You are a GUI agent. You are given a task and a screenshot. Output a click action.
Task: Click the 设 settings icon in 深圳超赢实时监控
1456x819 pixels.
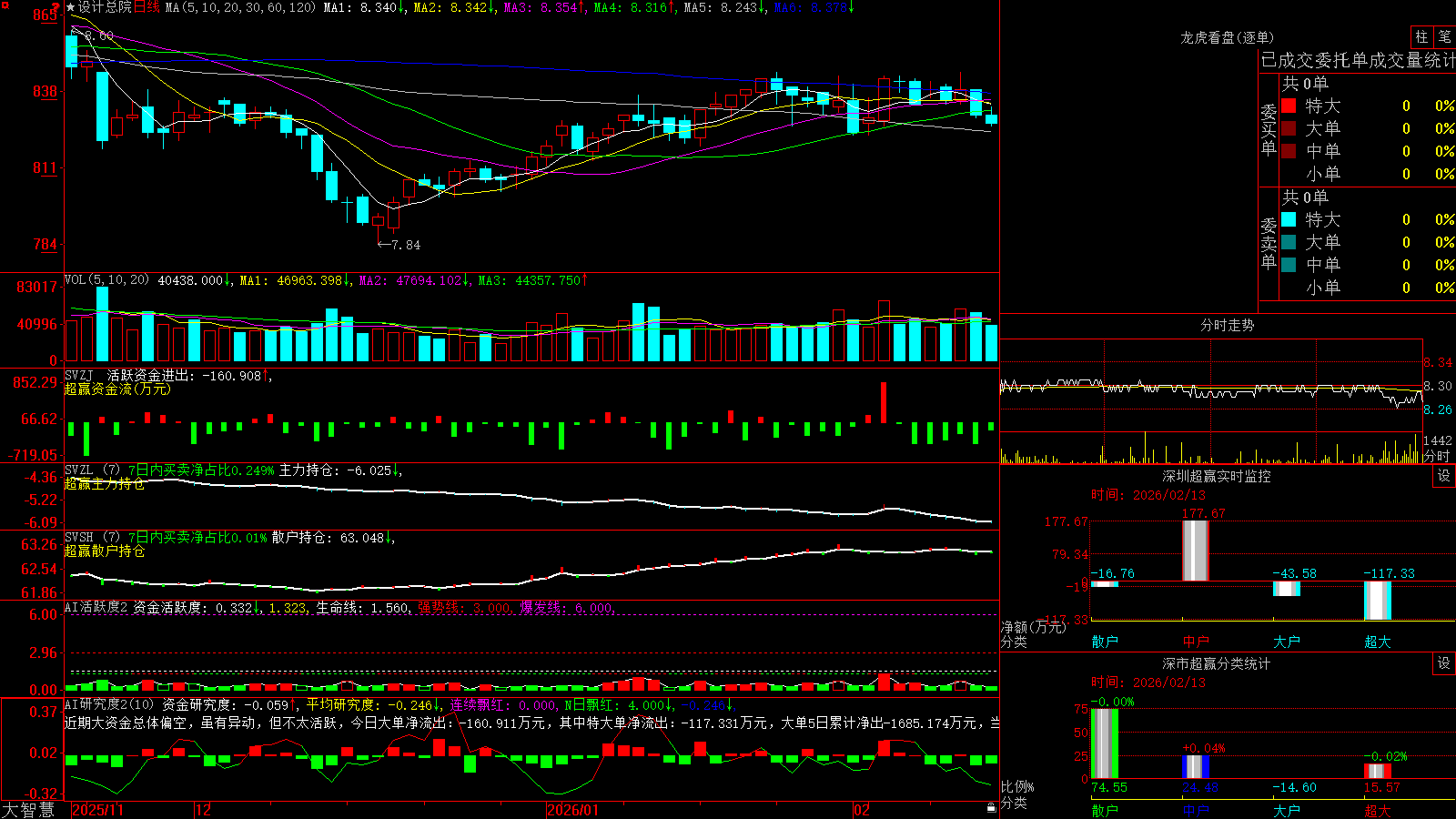[x=1444, y=476]
